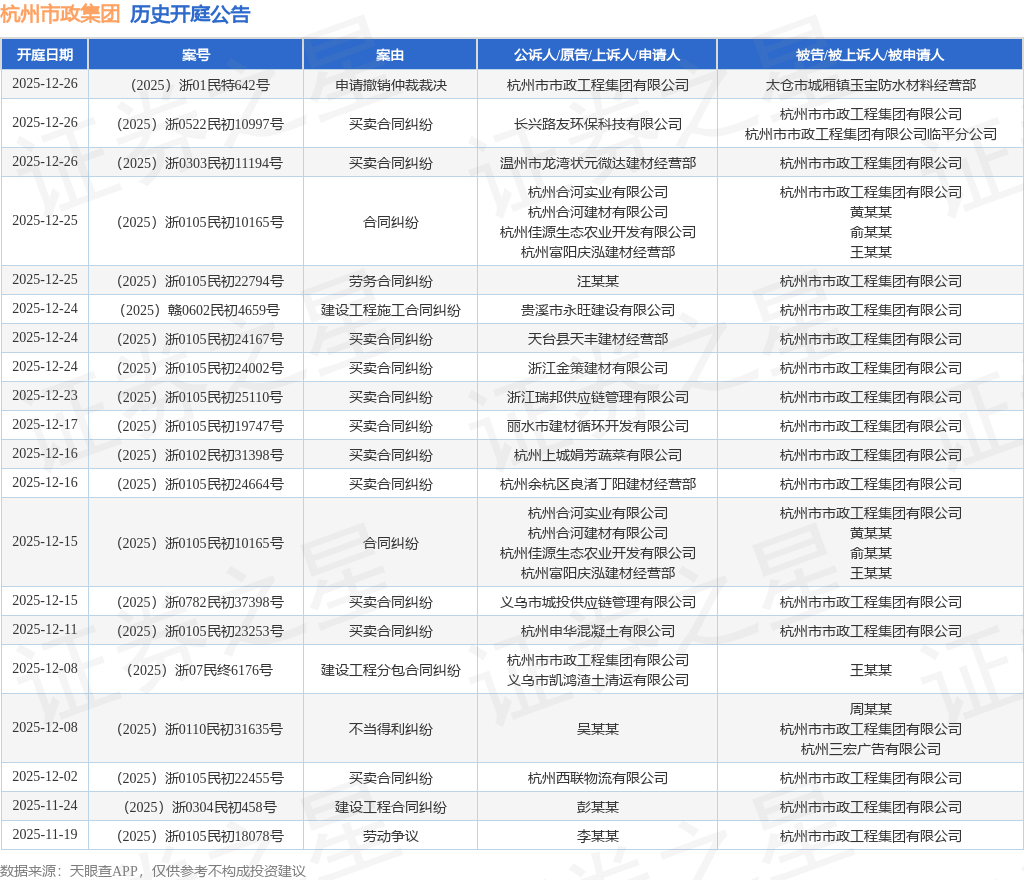Image resolution: width=1024 pixels, height=880 pixels.
Task: Select case number (2025)赣0602民初4659号
Action: (x=200, y=310)
